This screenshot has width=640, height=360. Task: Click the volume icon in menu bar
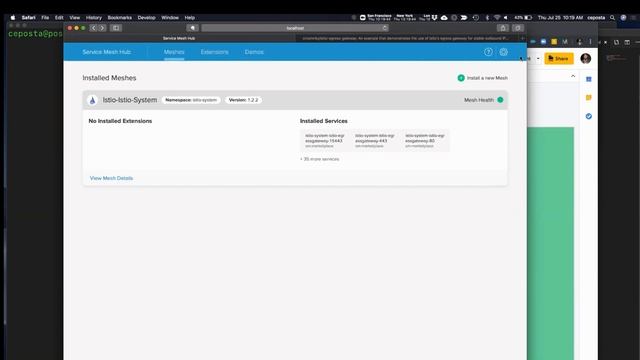506,18
